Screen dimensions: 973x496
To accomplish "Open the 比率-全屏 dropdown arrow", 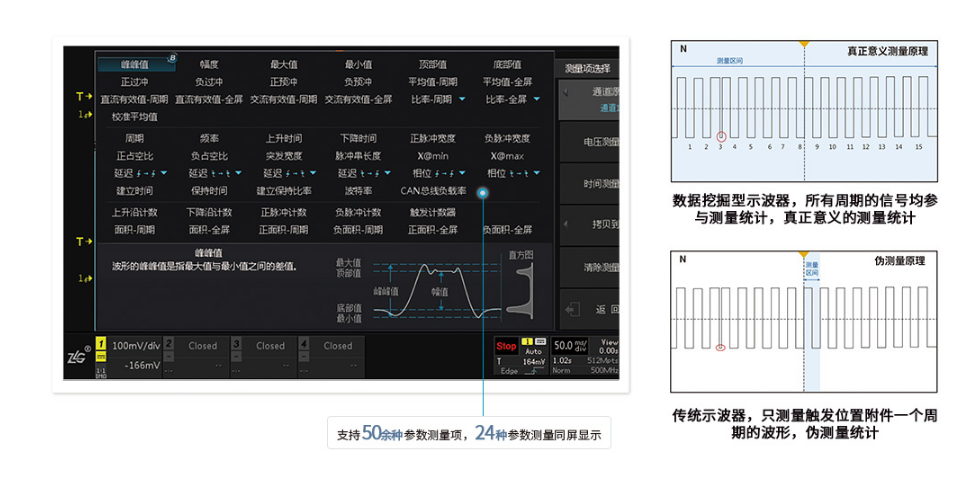I will pyautogui.click(x=537, y=99).
